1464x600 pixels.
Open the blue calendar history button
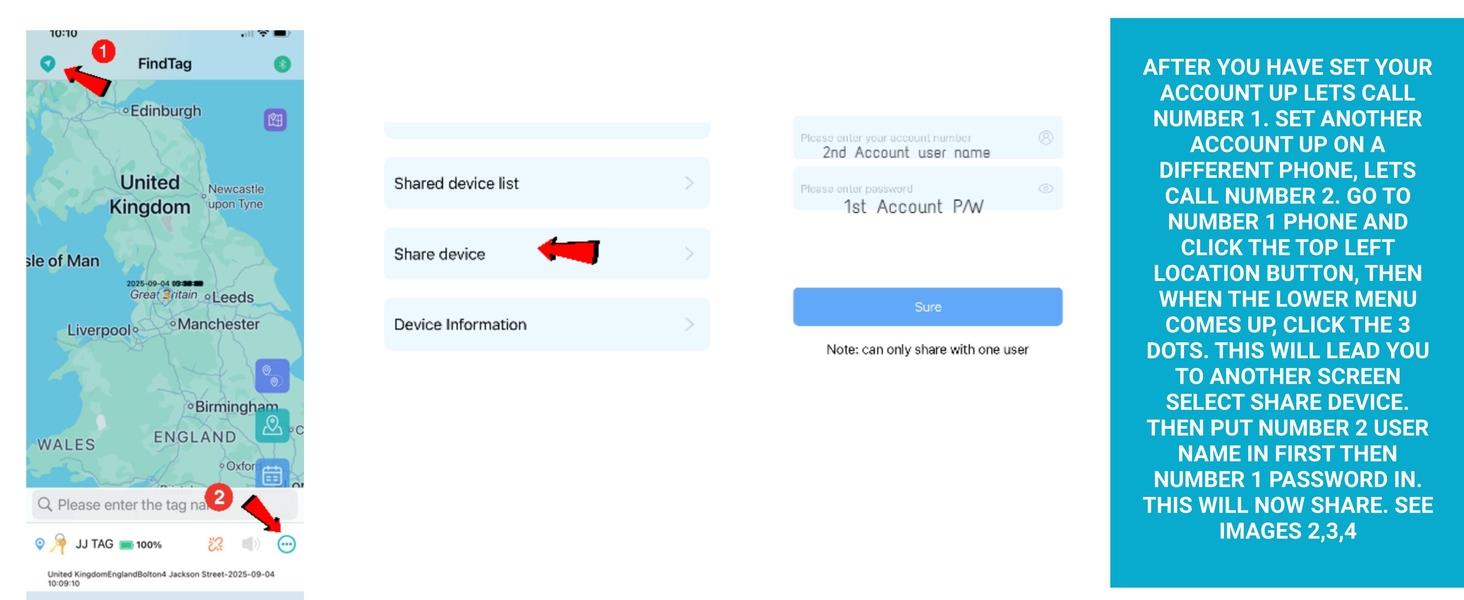coord(272,474)
